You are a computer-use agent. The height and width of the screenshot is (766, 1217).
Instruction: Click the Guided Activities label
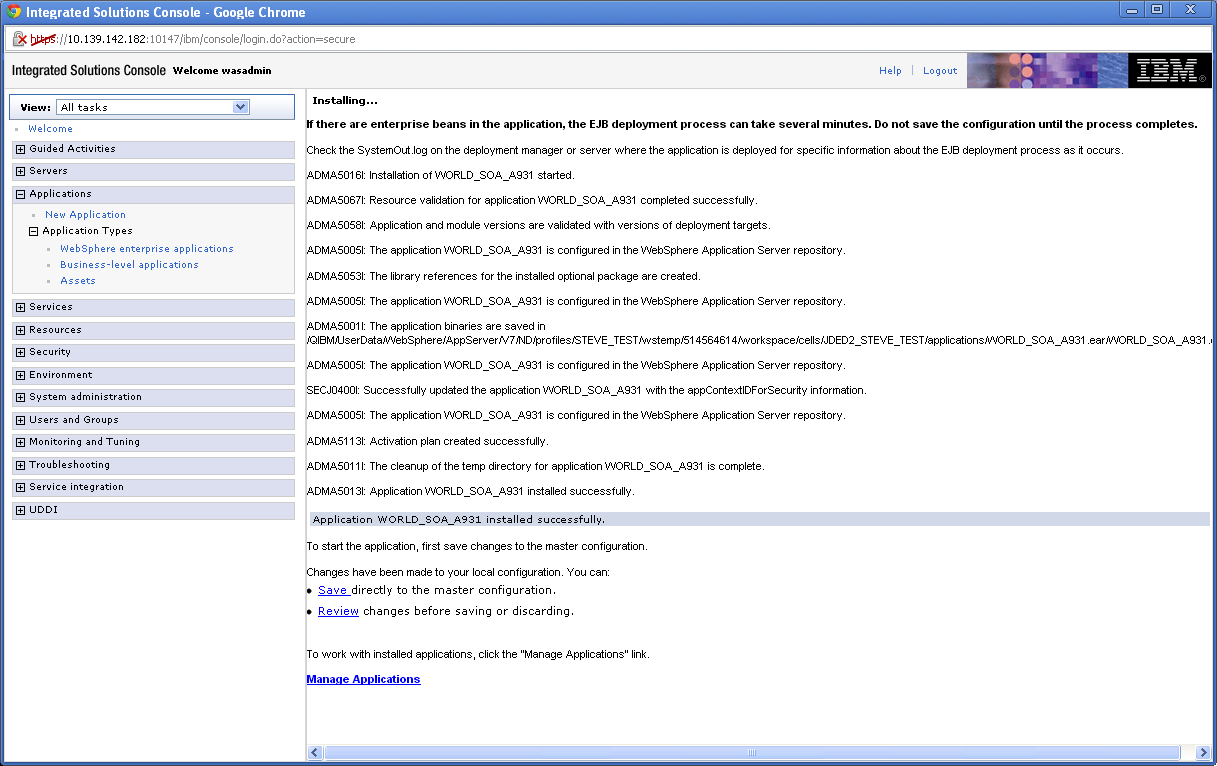coord(72,149)
